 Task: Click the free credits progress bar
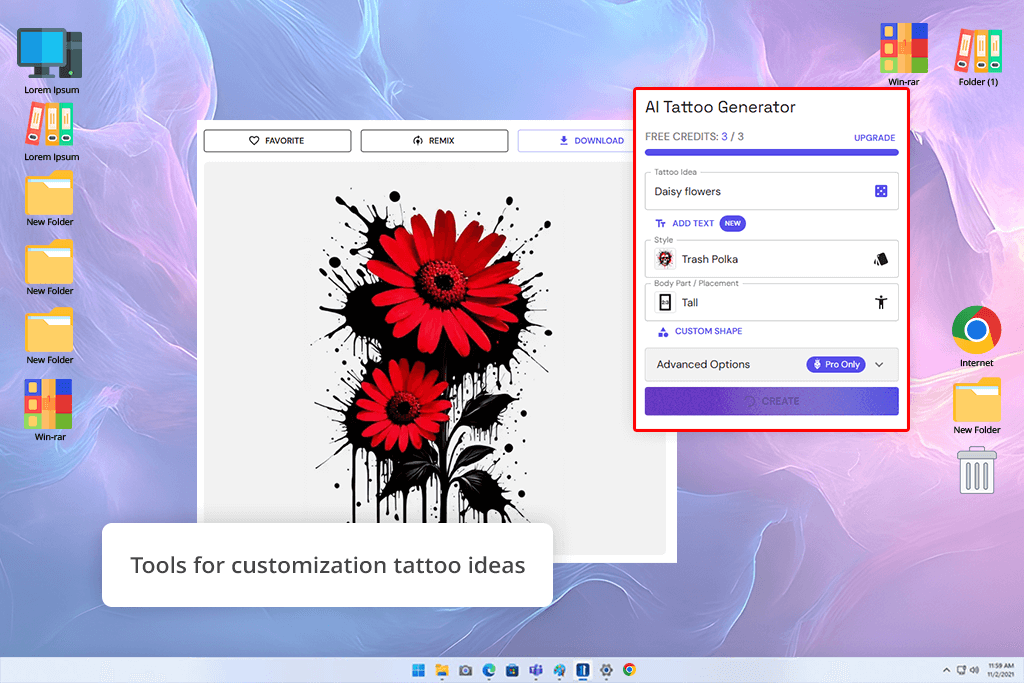(x=771, y=152)
